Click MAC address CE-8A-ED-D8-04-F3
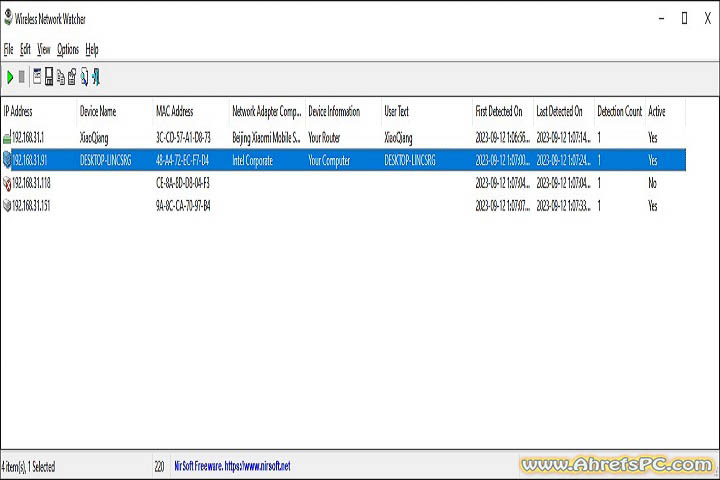The height and width of the screenshot is (480, 720). pos(183,183)
